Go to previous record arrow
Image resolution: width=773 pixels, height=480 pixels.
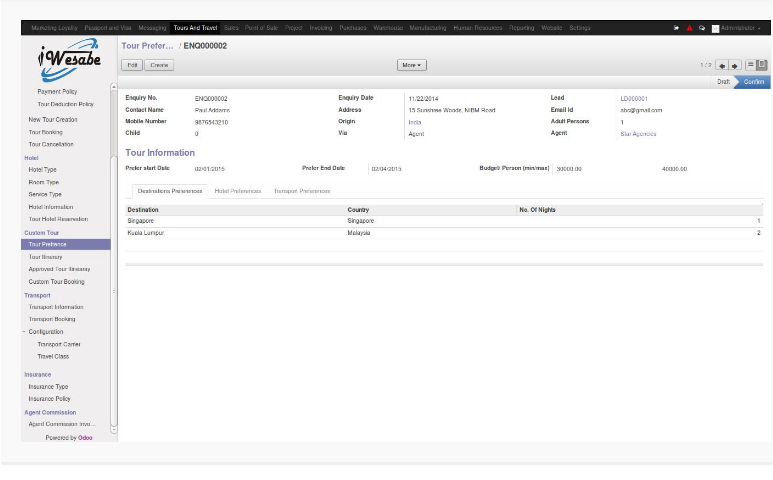pyautogui.click(x=722, y=65)
